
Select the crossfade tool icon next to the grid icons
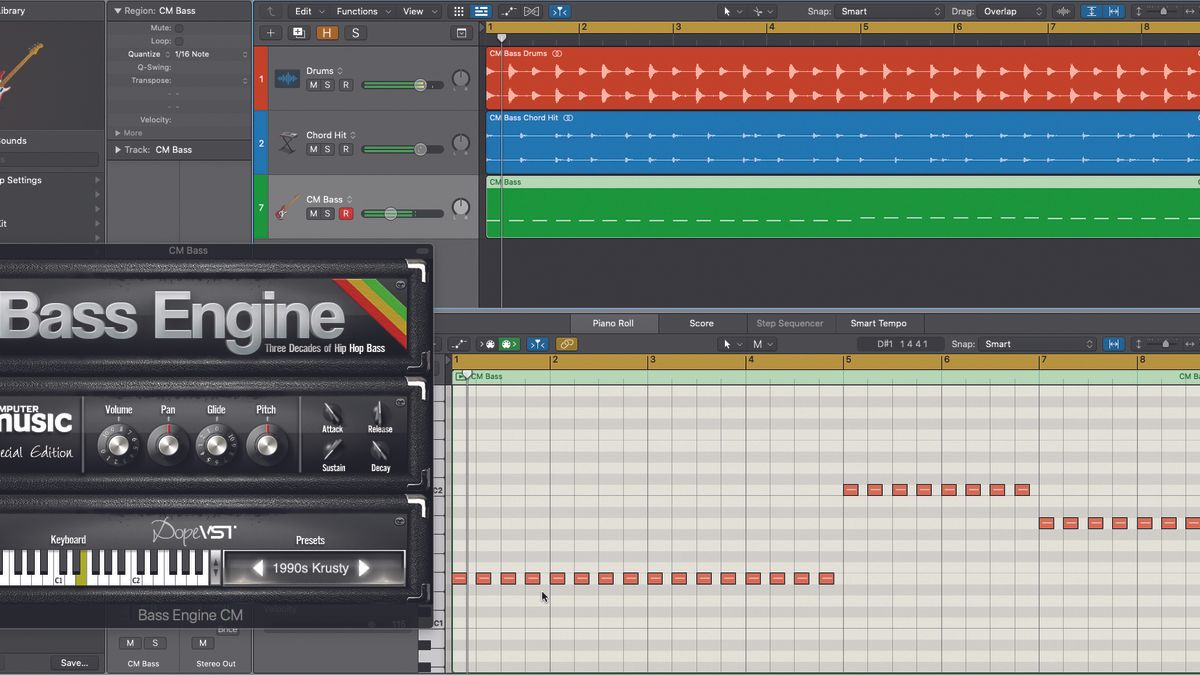pyautogui.click(x=531, y=11)
